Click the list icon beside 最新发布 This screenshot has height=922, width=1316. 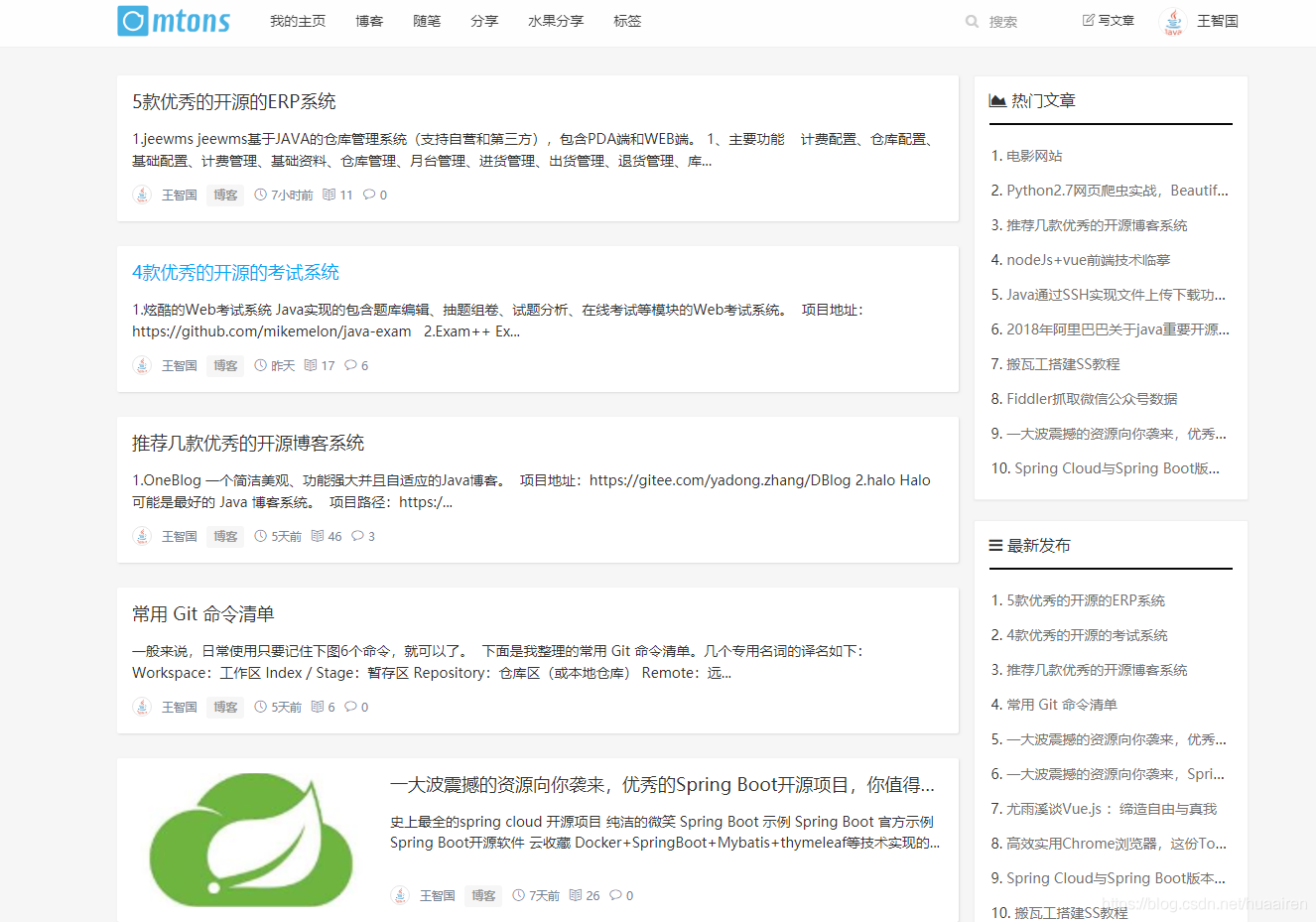996,544
